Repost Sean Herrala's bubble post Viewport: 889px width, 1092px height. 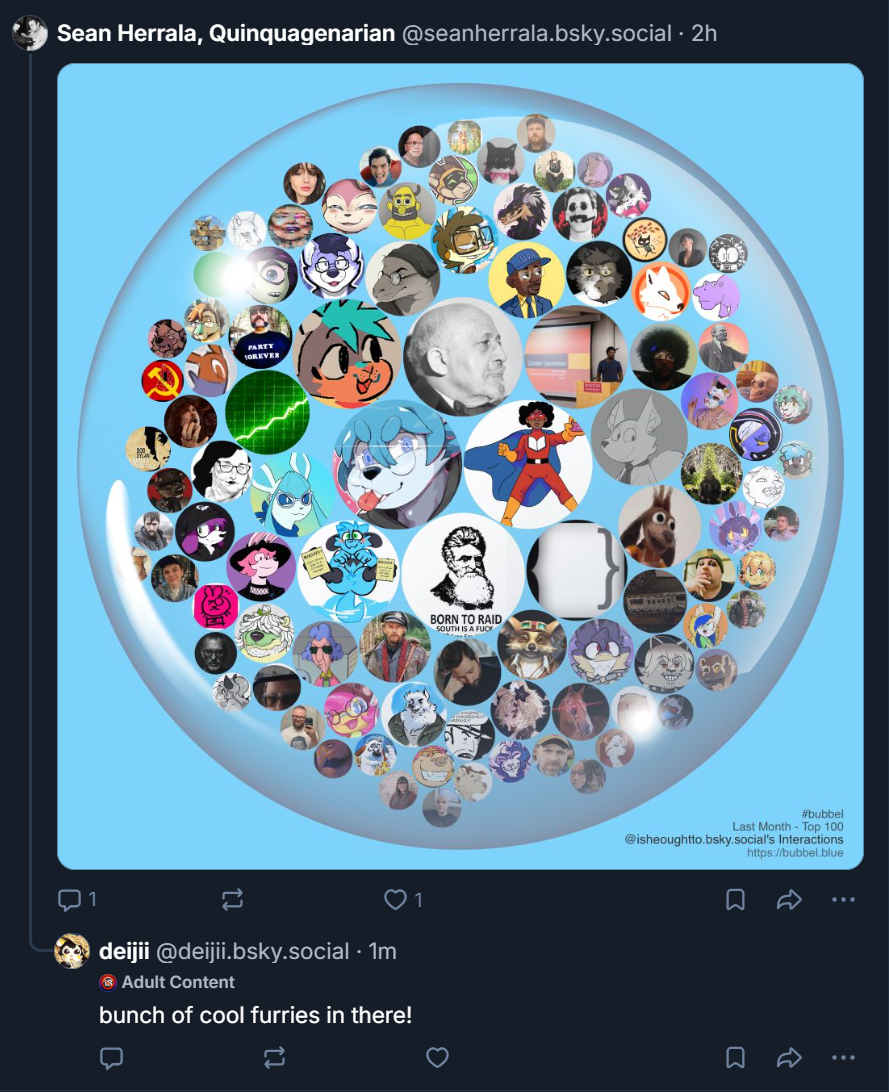(232, 900)
